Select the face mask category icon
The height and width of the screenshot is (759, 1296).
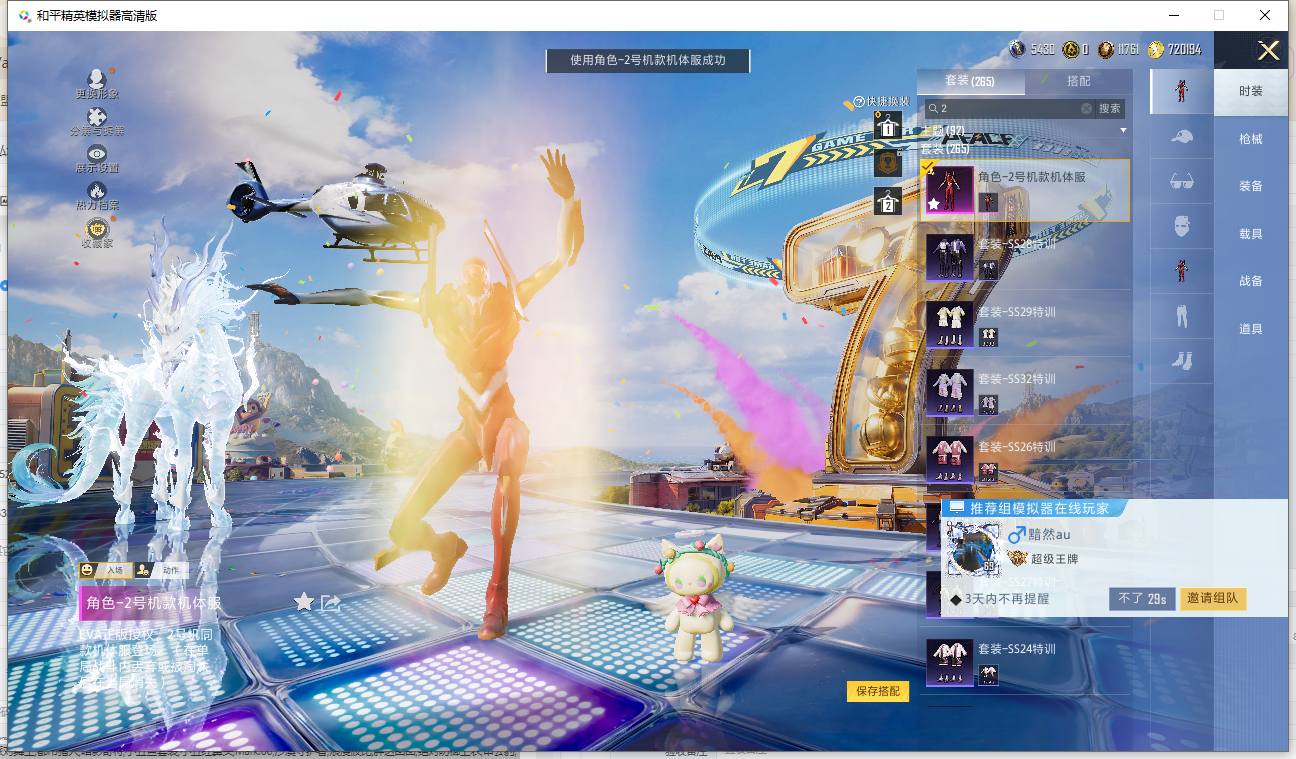(1182, 226)
